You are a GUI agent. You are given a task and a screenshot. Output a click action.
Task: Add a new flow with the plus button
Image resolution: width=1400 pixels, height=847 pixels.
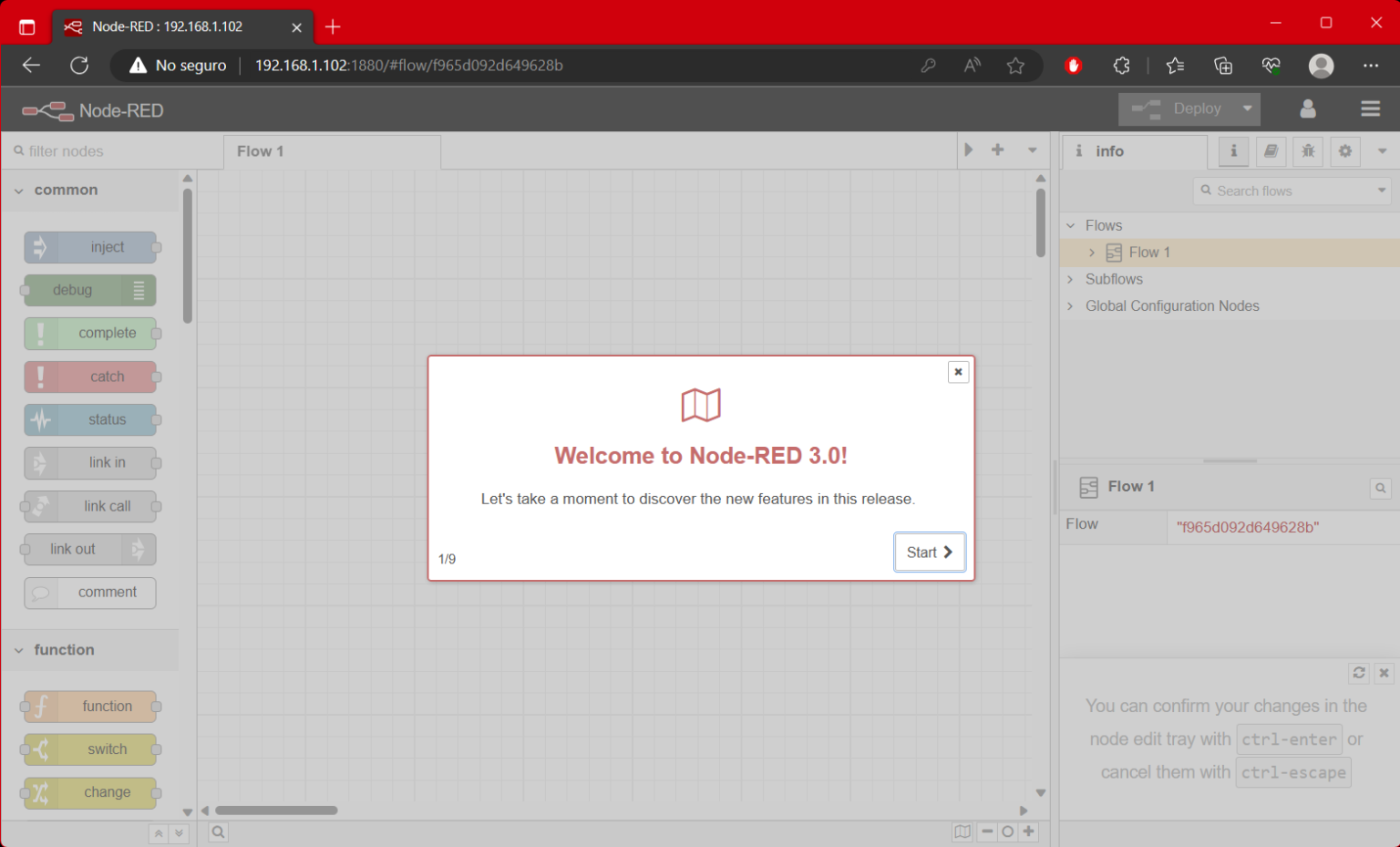[x=998, y=150]
